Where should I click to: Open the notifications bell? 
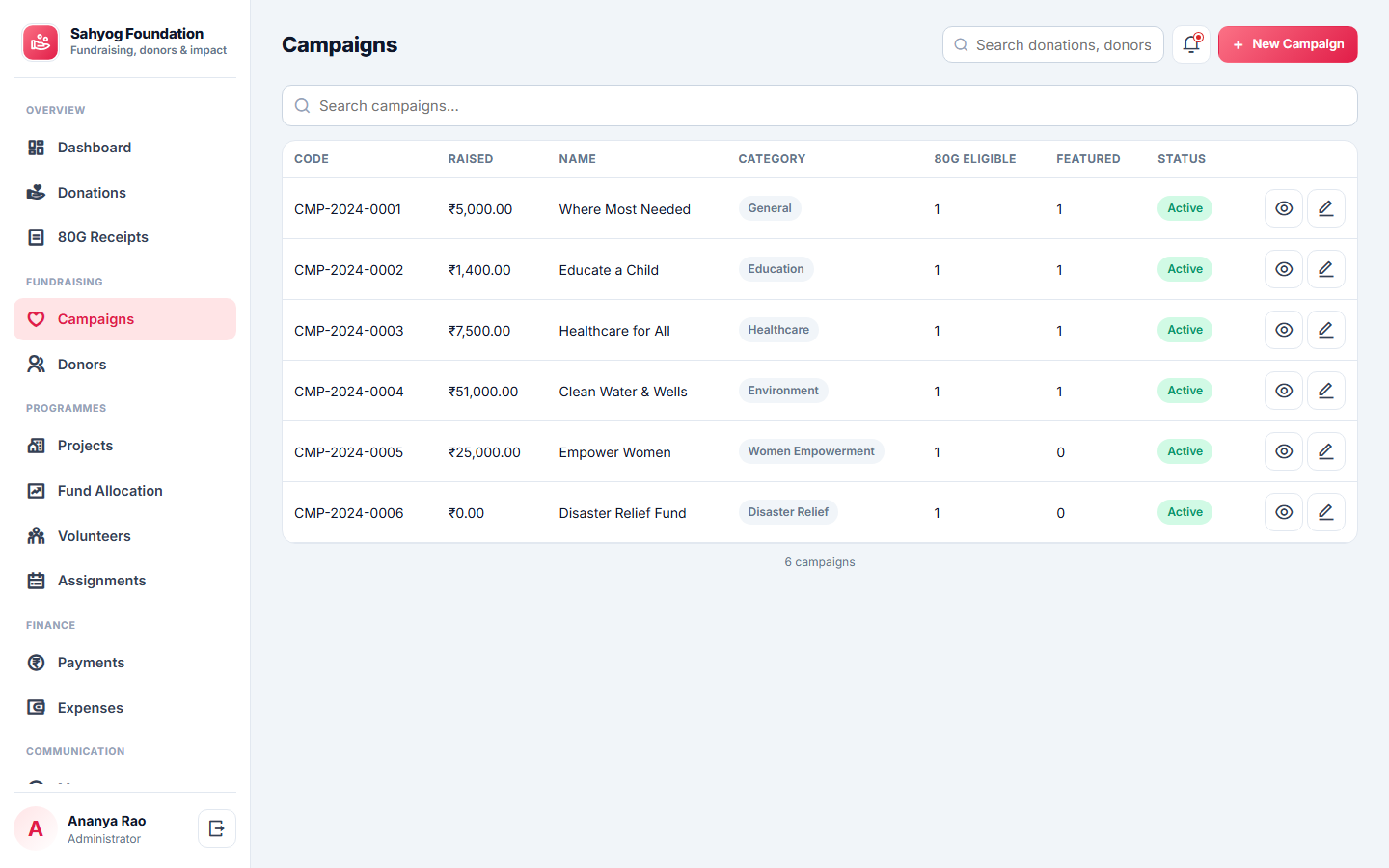[x=1191, y=44]
